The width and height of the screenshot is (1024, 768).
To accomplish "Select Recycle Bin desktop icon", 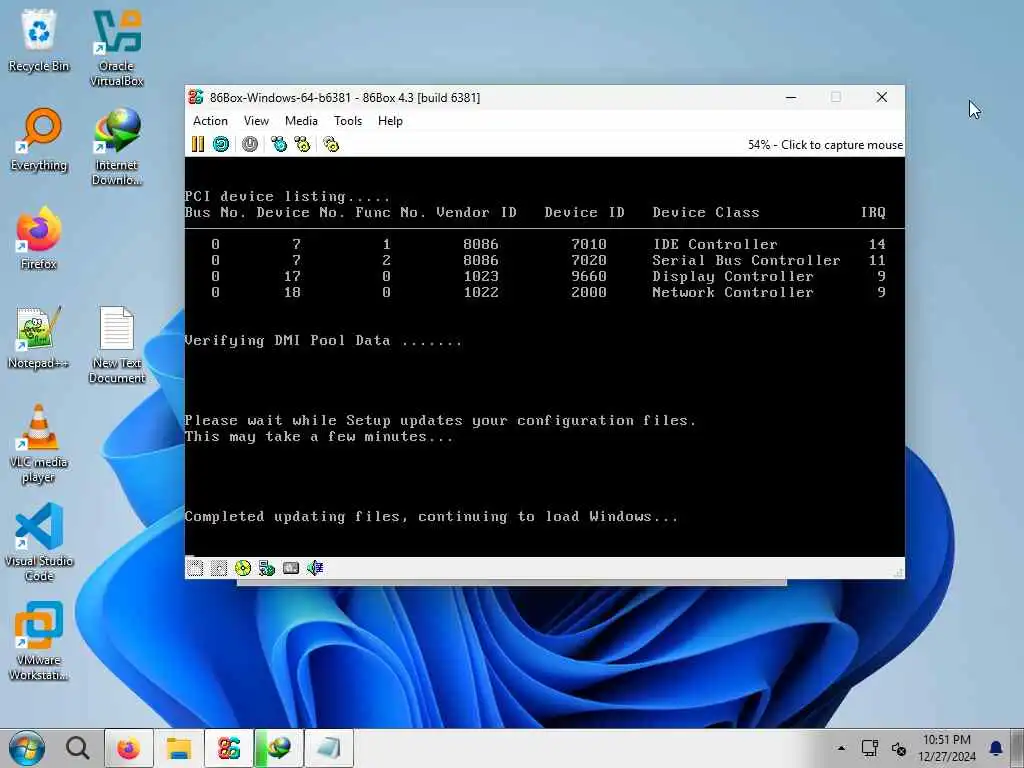I will coord(39,42).
